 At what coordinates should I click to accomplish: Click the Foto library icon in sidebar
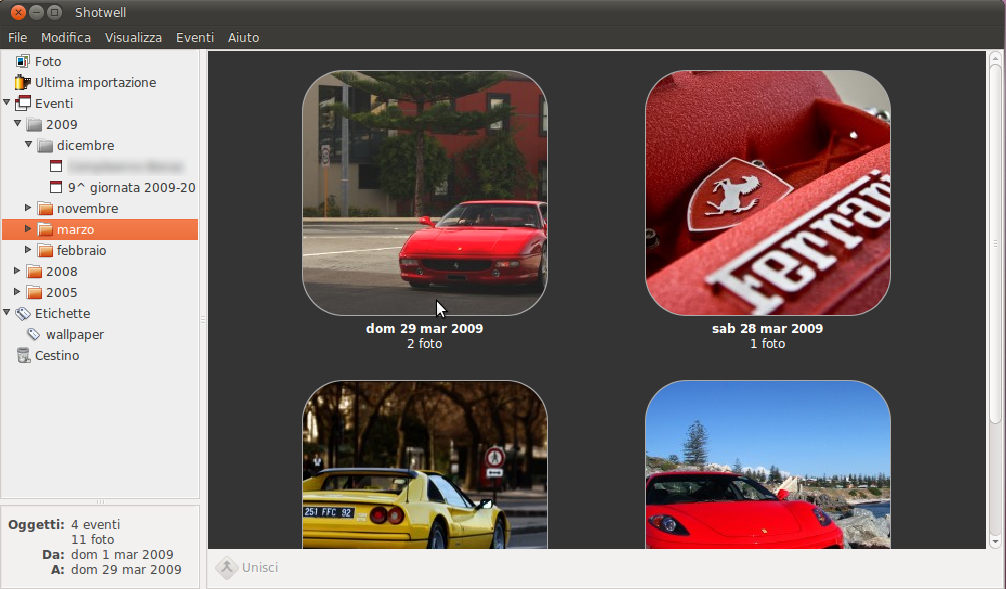[x=23, y=61]
